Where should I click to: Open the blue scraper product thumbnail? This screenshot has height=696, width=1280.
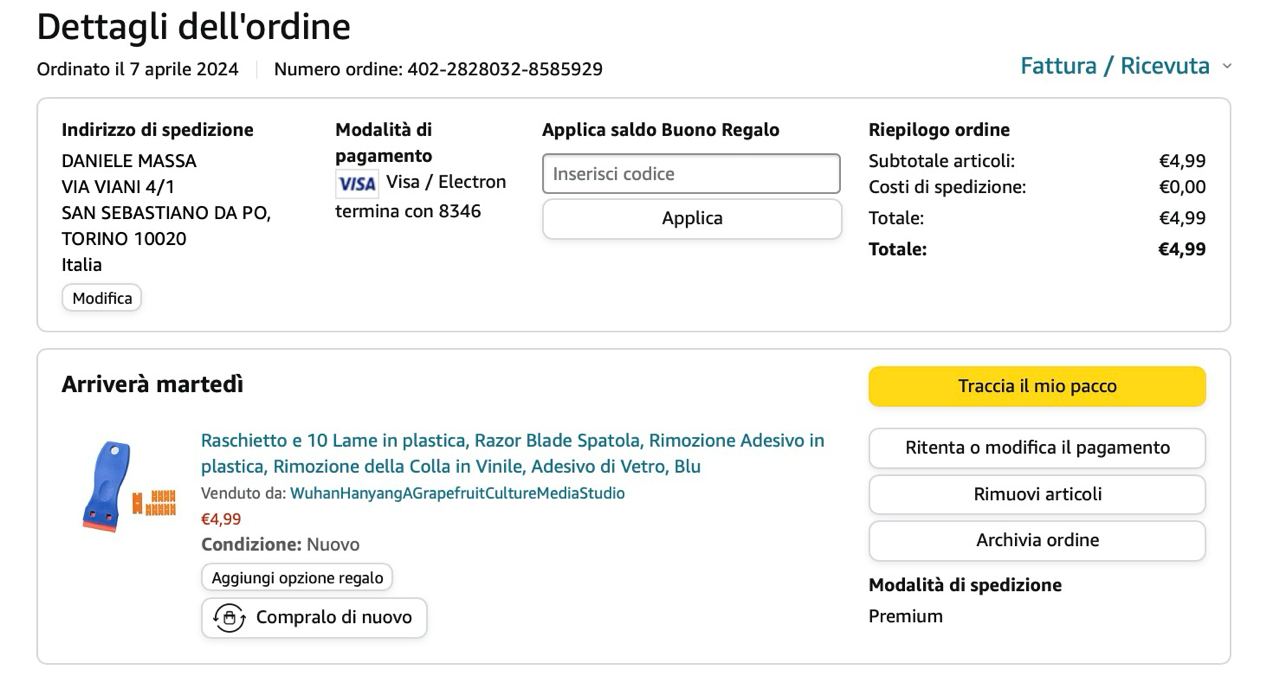128,487
